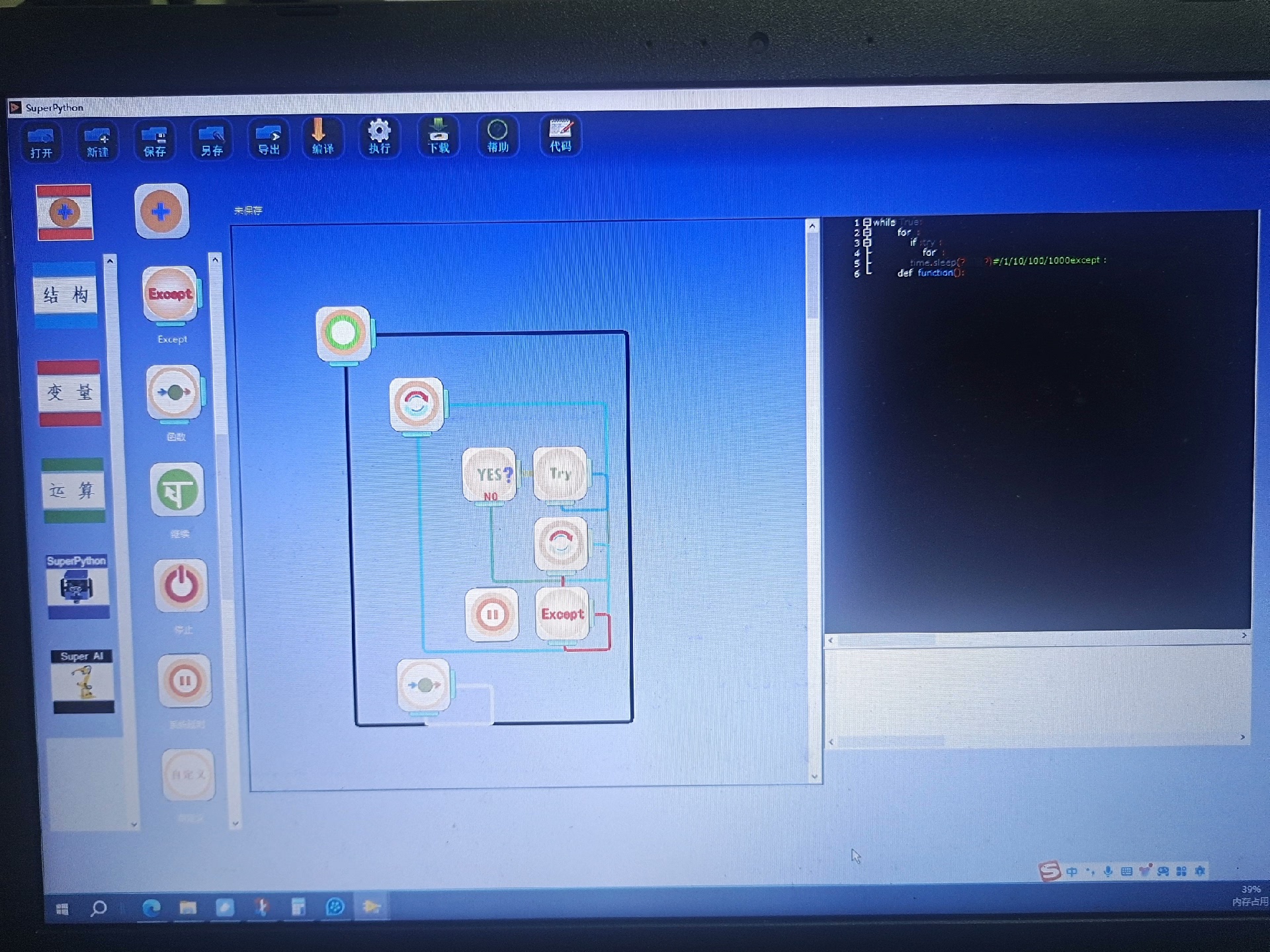Open the 结构 structure category tab
1270x952 pixels.
point(65,295)
